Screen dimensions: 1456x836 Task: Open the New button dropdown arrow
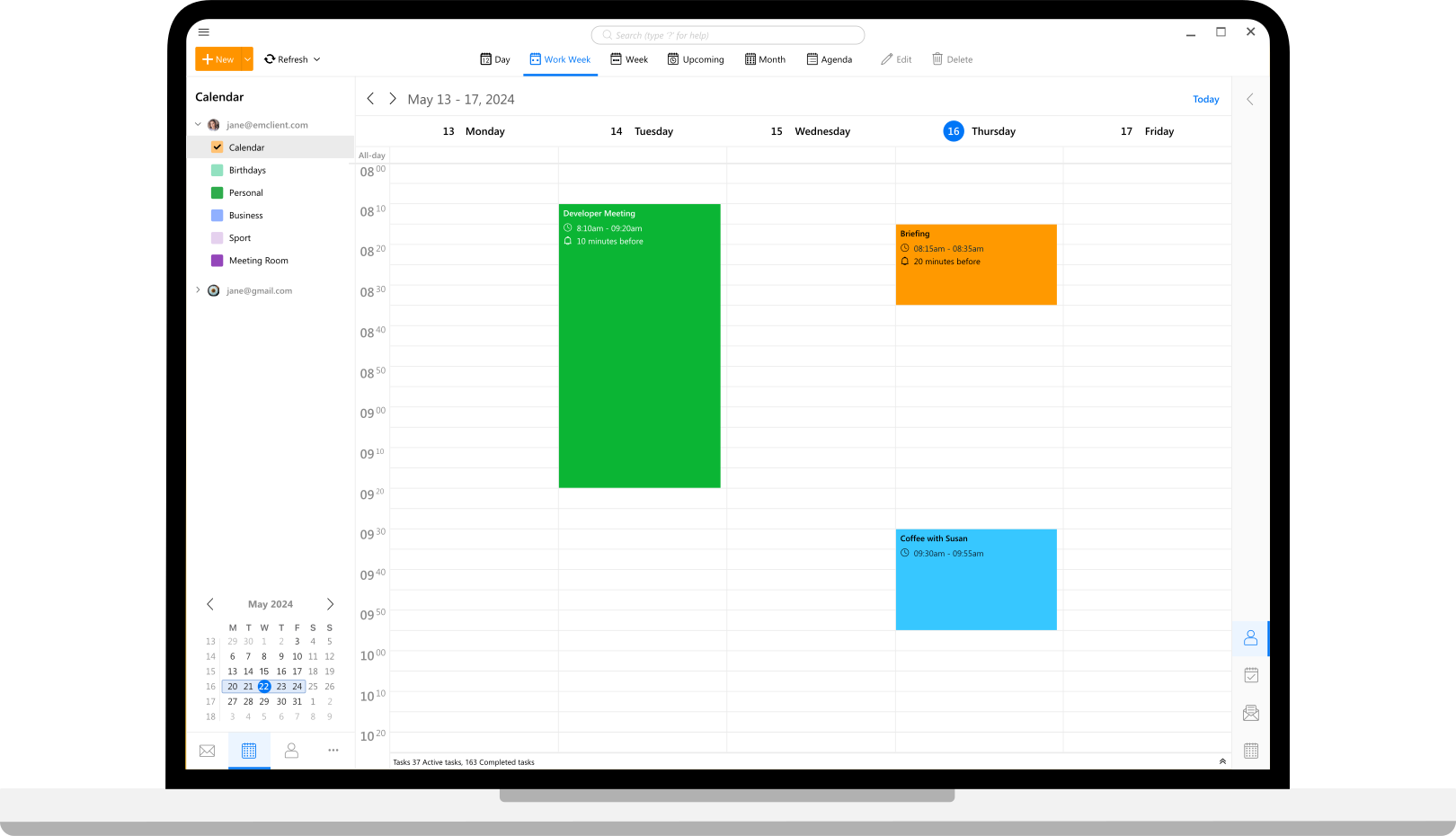247,58
